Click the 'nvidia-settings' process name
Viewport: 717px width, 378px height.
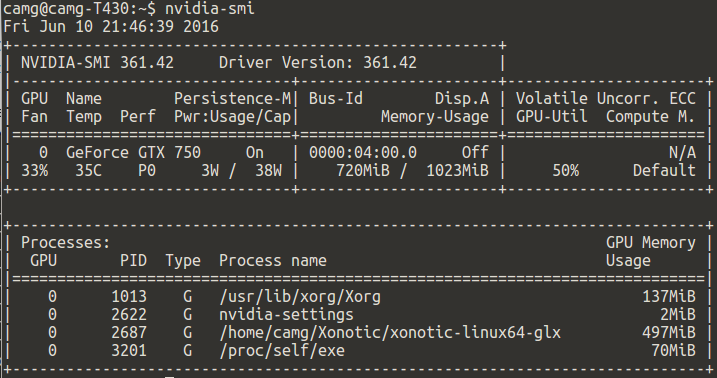(x=286, y=314)
